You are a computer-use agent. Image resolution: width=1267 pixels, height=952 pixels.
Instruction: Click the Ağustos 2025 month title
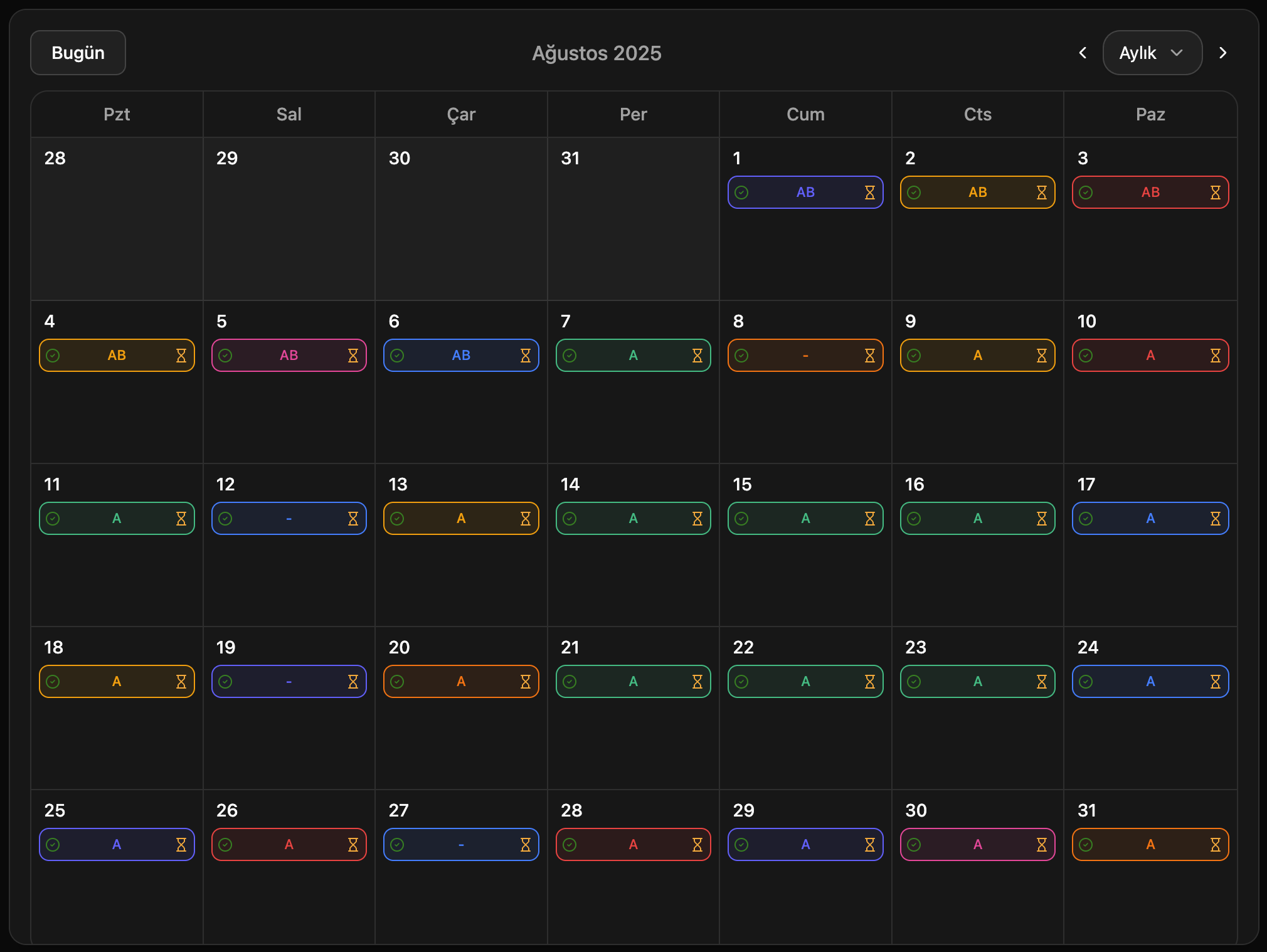click(596, 53)
